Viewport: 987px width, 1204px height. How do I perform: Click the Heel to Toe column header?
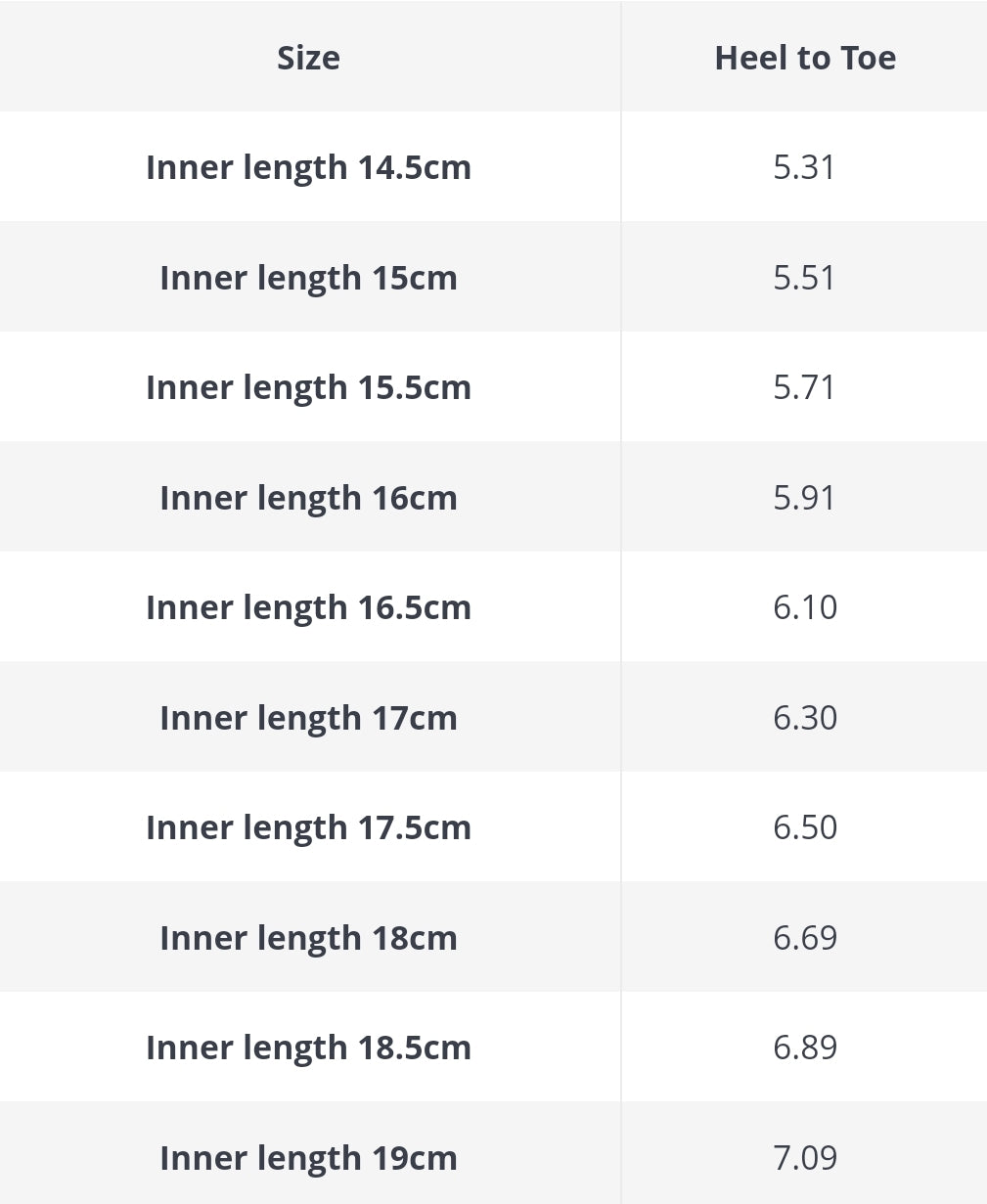[805, 58]
